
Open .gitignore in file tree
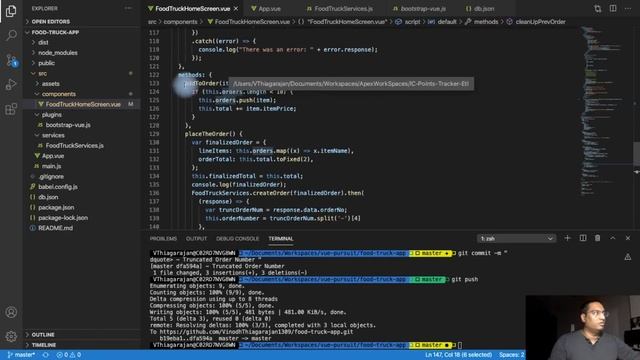pos(51,177)
